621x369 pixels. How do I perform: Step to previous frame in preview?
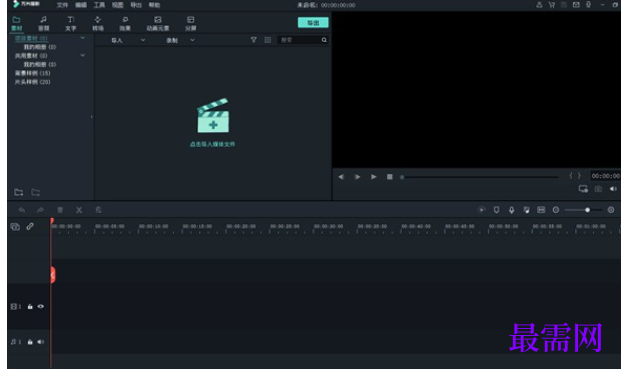click(x=341, y=177)
